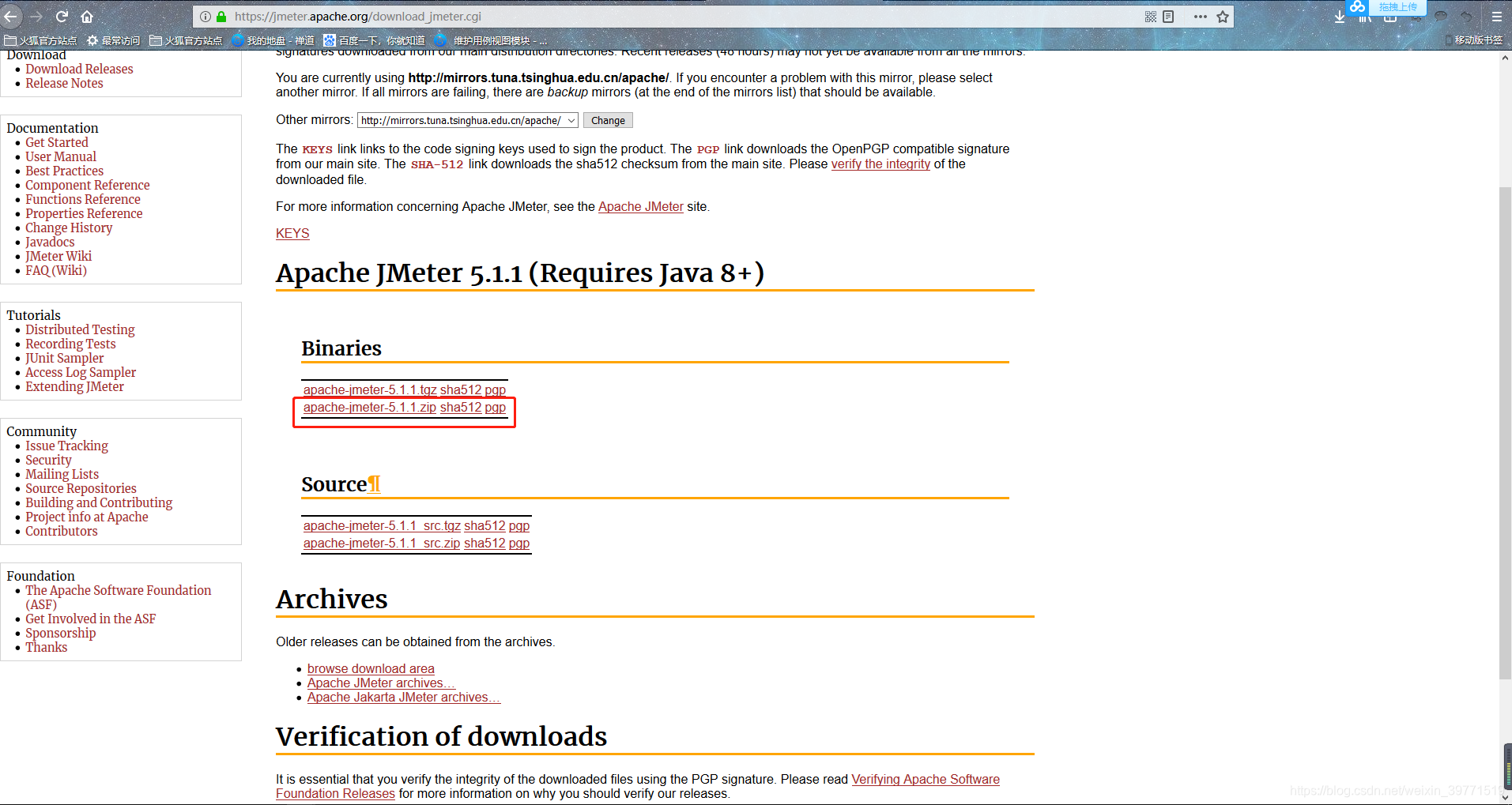Click the undo arrow toolbar icon
Screen dimensions: 1512x805
coord(1467,17)
